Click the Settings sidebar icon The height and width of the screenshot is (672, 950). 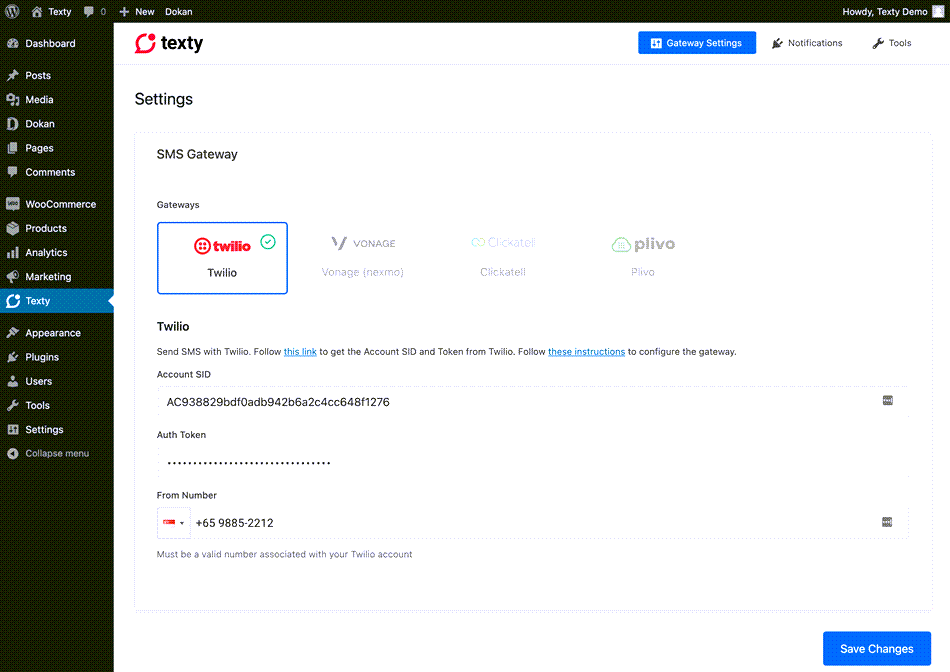tap(13, 430)
